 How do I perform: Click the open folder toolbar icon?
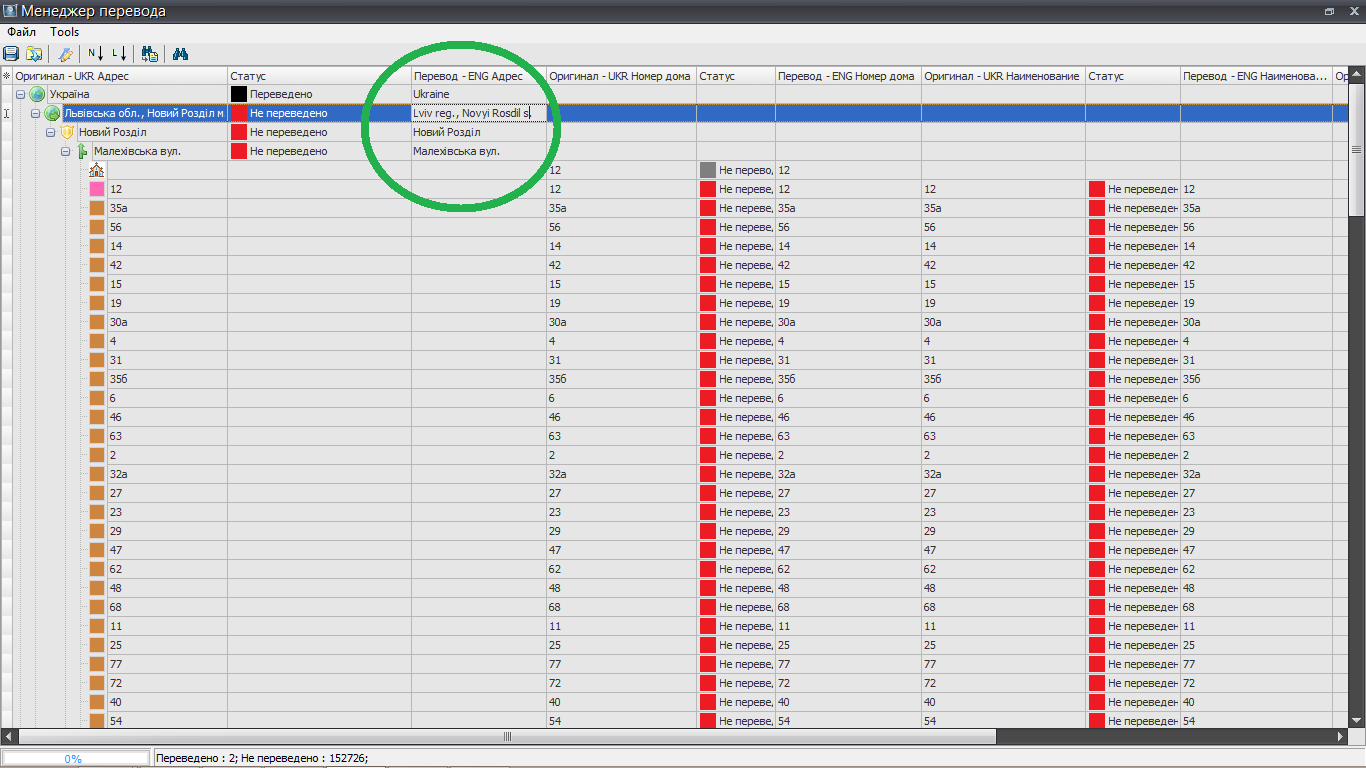click(35, 54)
